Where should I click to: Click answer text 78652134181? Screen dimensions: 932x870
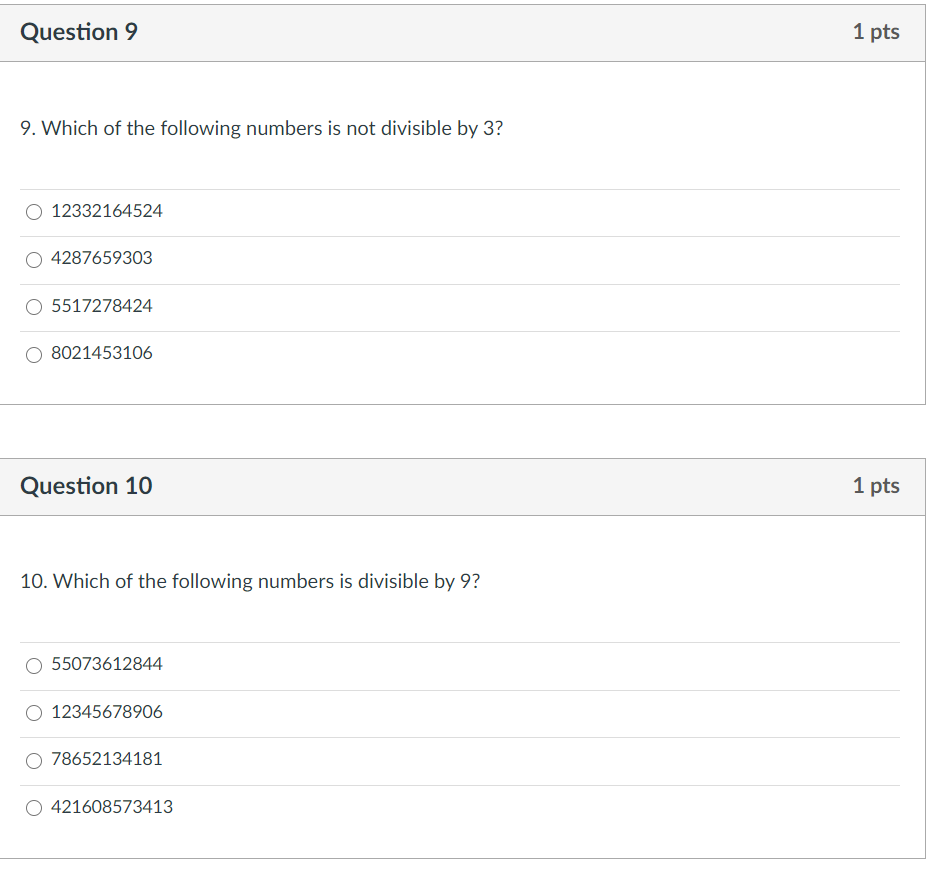pyautogui.click(x=108, y=760)
